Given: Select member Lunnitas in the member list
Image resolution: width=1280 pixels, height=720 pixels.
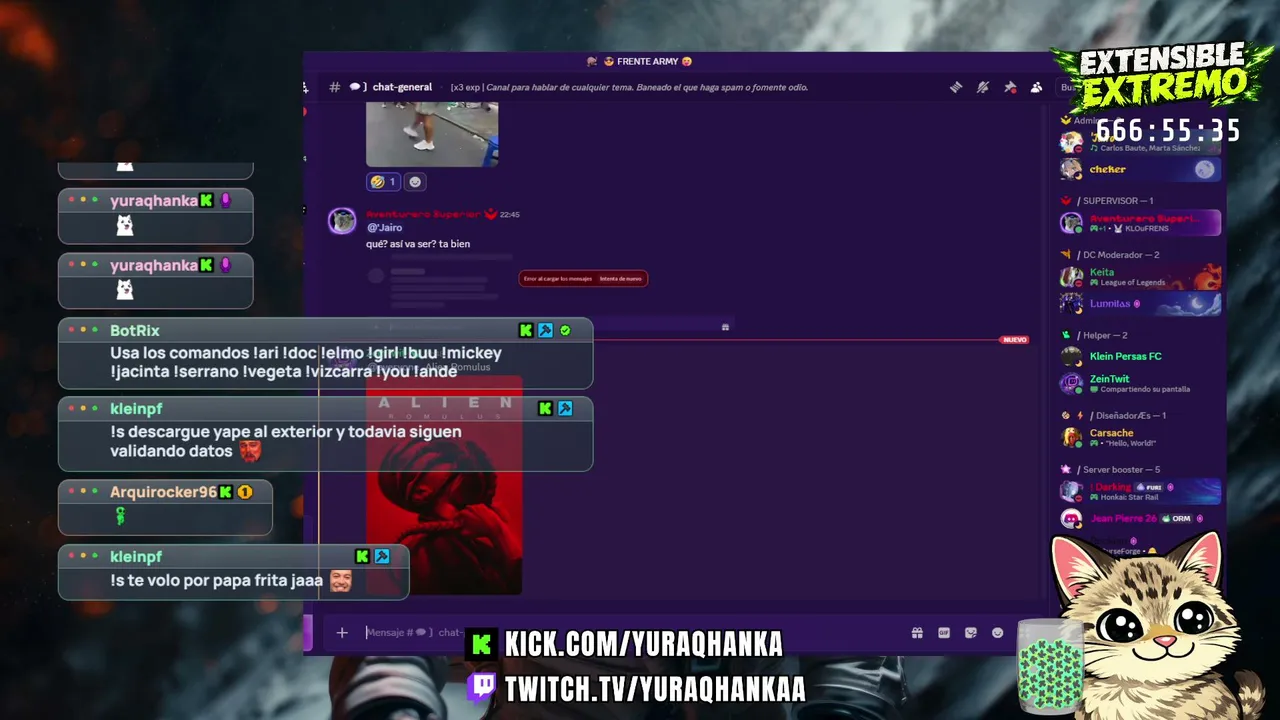Looking at the screenshot, I should point(1141,303).
